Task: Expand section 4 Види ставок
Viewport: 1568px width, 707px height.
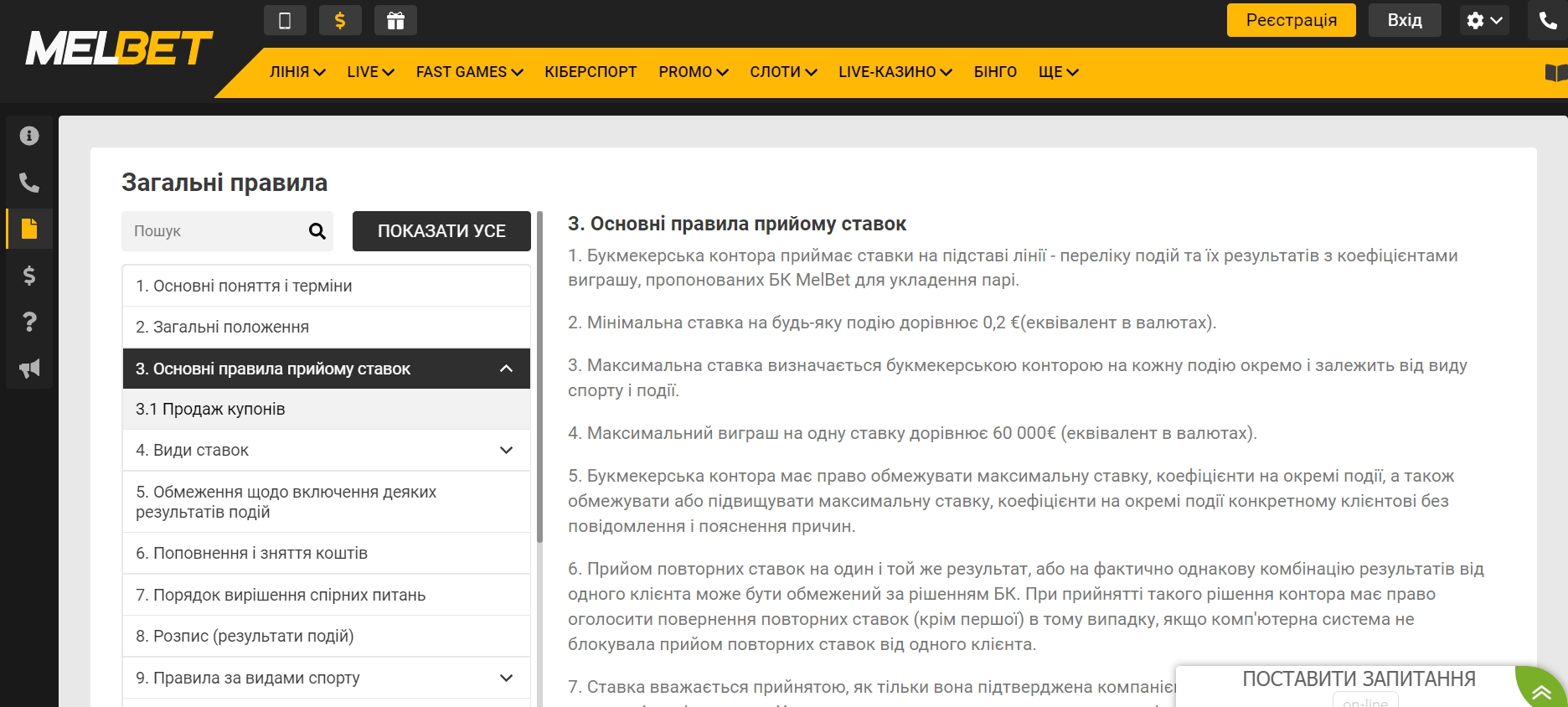Action: pos(506,451)
